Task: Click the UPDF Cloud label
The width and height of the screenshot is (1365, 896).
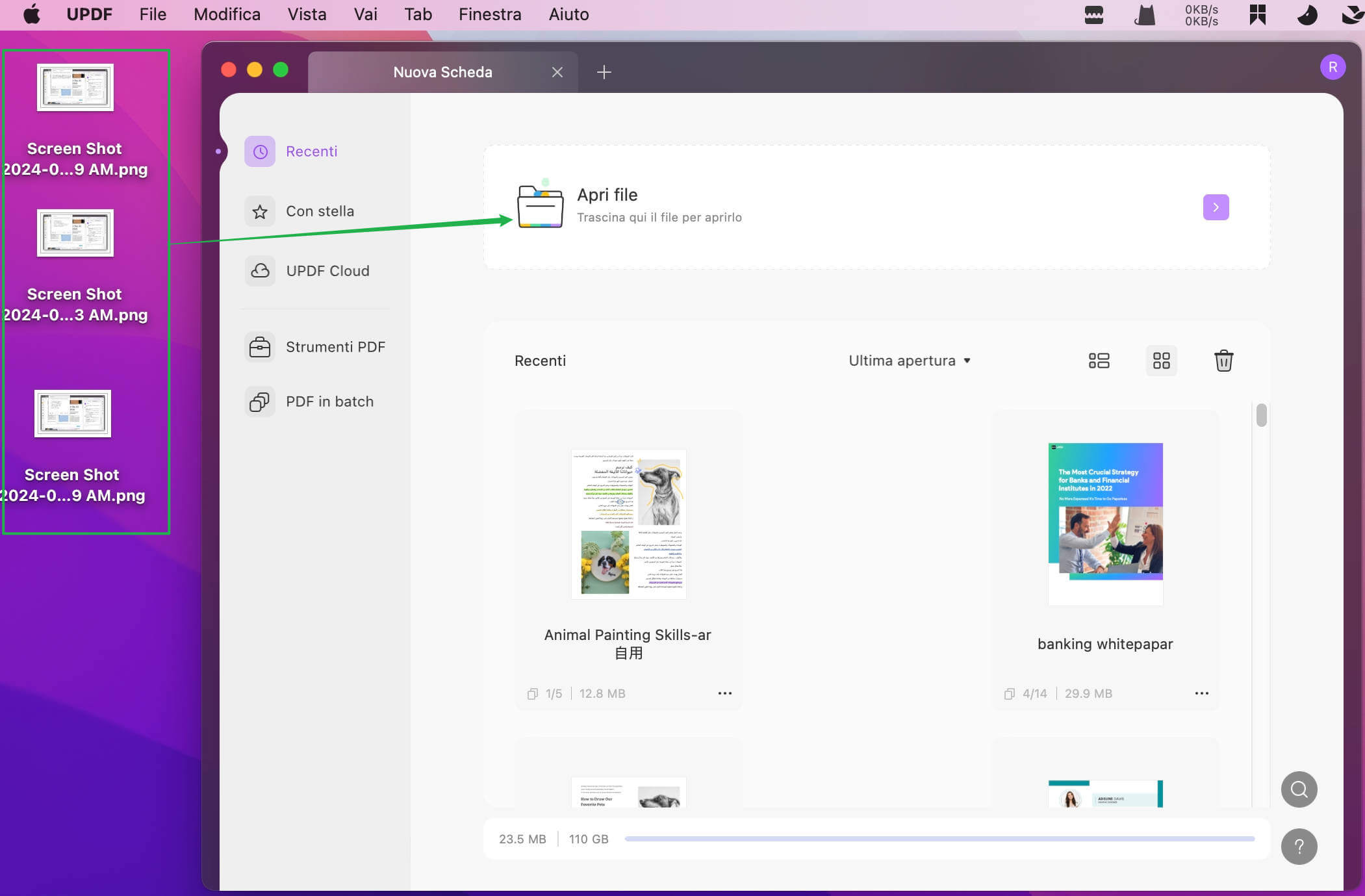Action: coord(328,271)
